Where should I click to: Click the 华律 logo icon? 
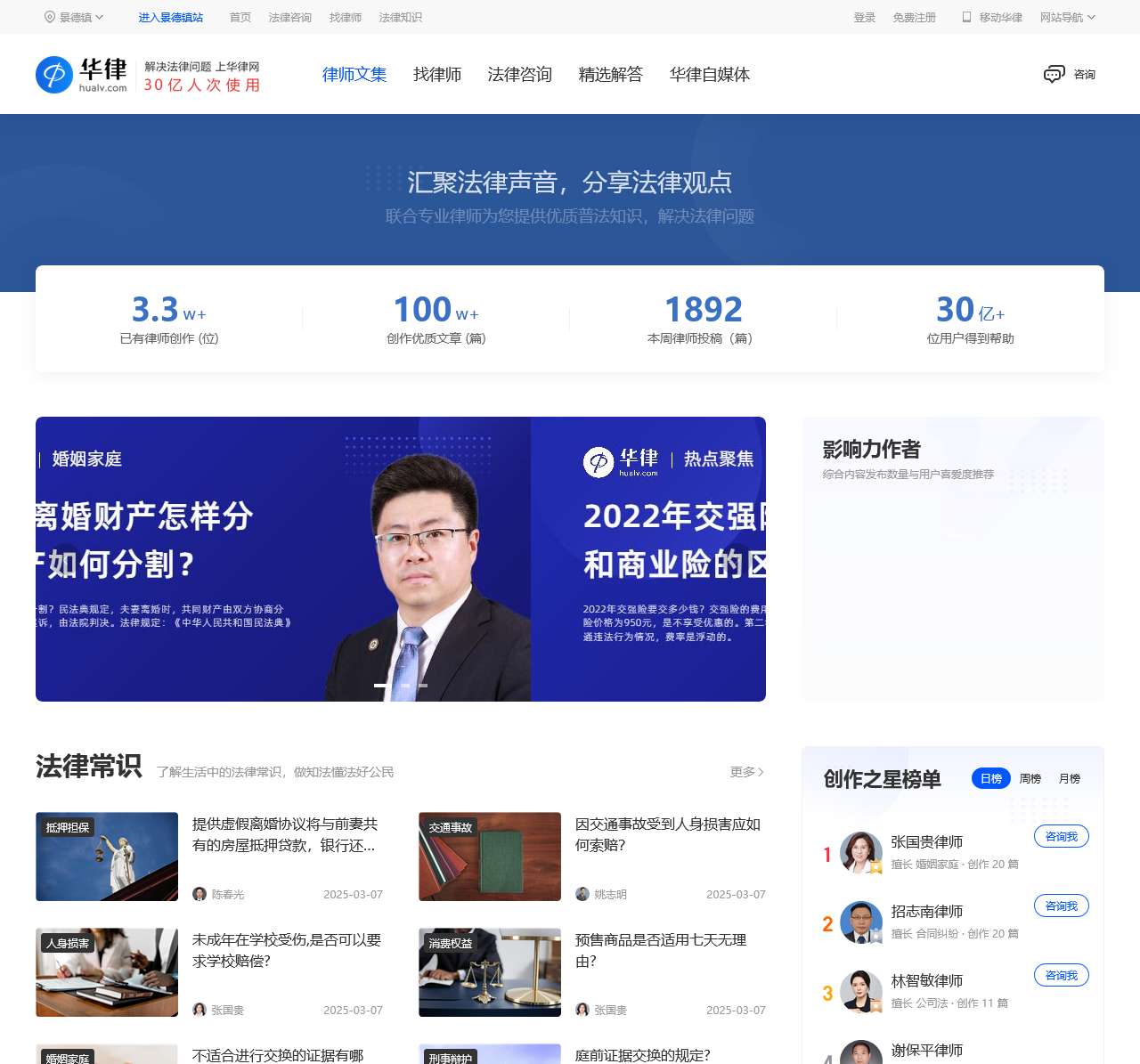(x=53, y=74)
